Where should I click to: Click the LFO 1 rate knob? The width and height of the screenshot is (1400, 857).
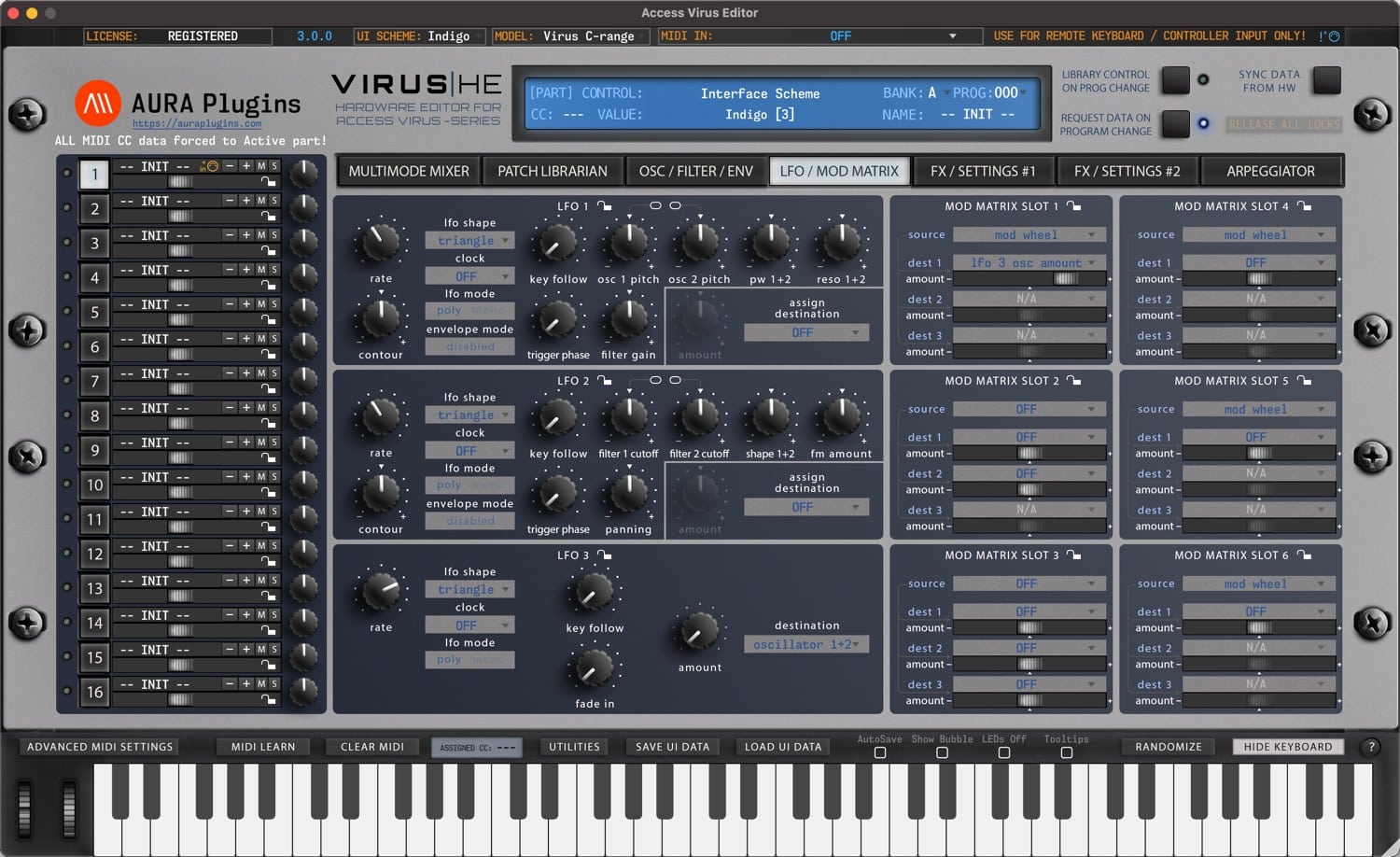[x=381, y=241]
